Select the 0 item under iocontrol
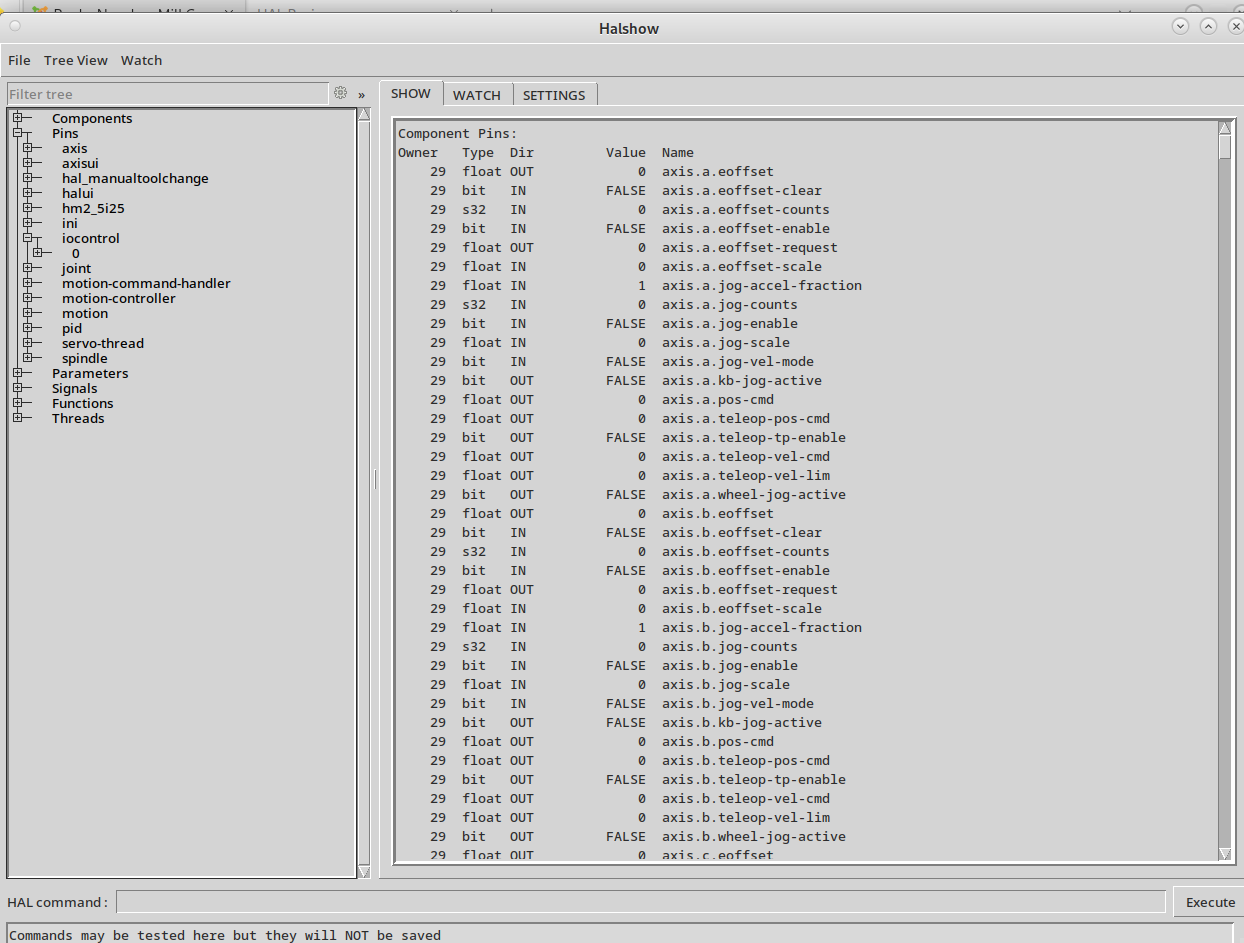The height and width of the screenshot is (943, 1244). (76, 253)
